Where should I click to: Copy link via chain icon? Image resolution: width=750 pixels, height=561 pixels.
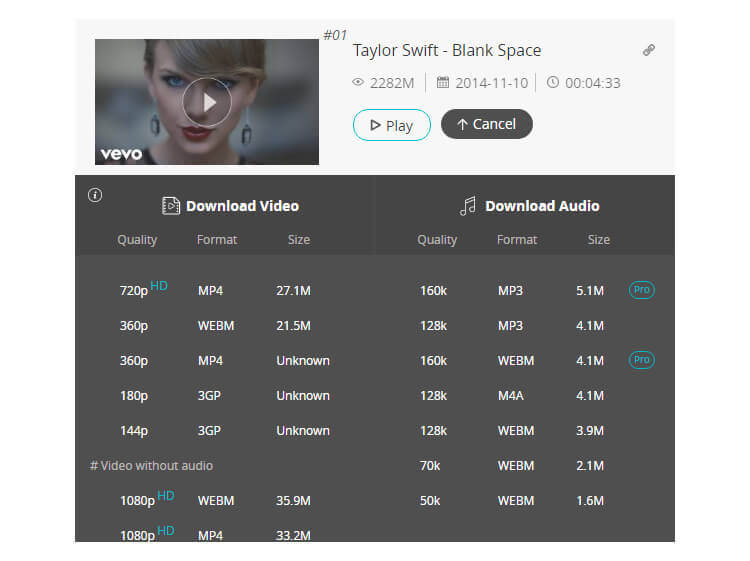[x=649, y=50]
